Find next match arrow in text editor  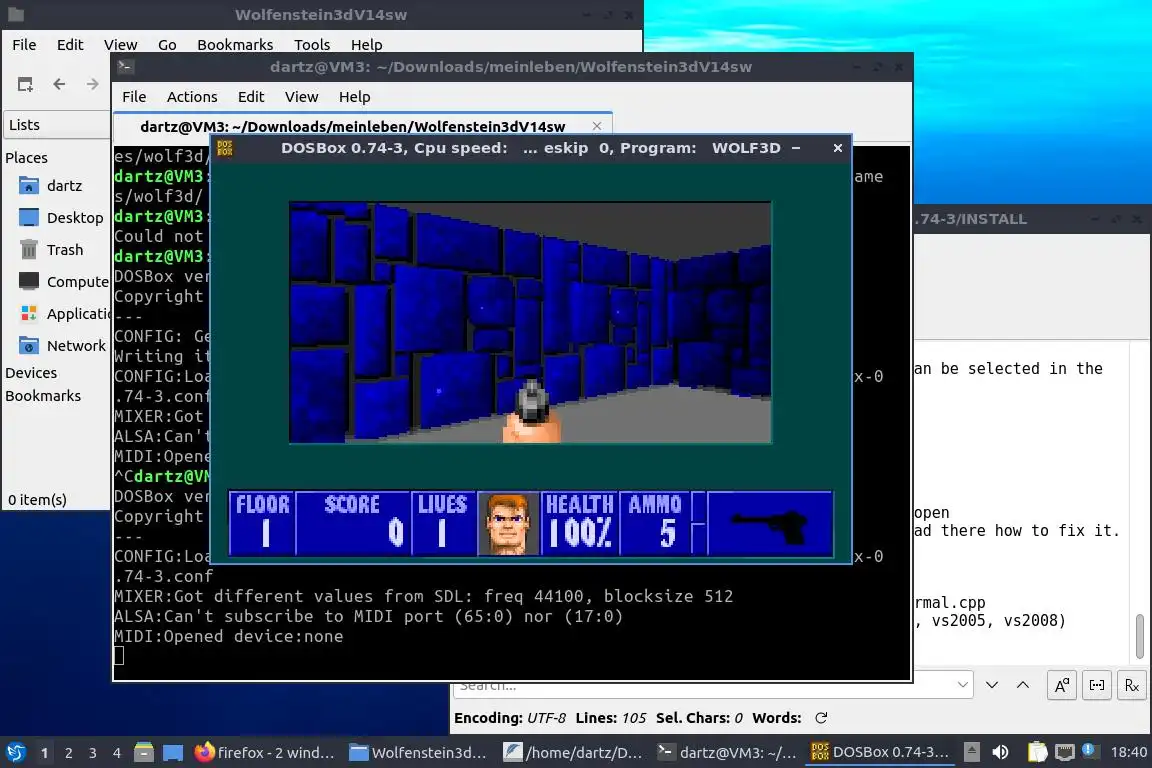point(992,685)
